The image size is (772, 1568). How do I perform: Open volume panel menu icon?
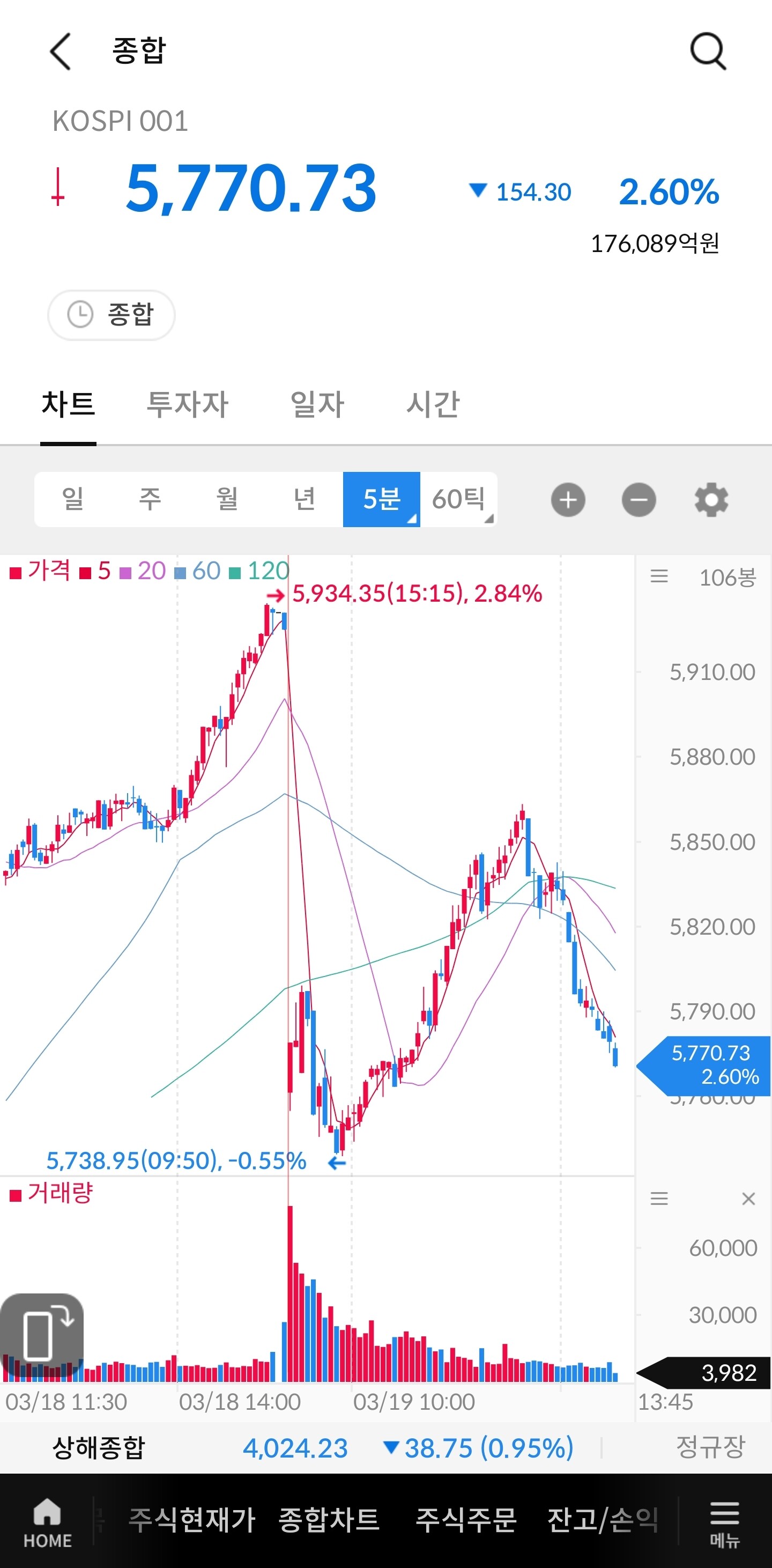coord(659,1199)
